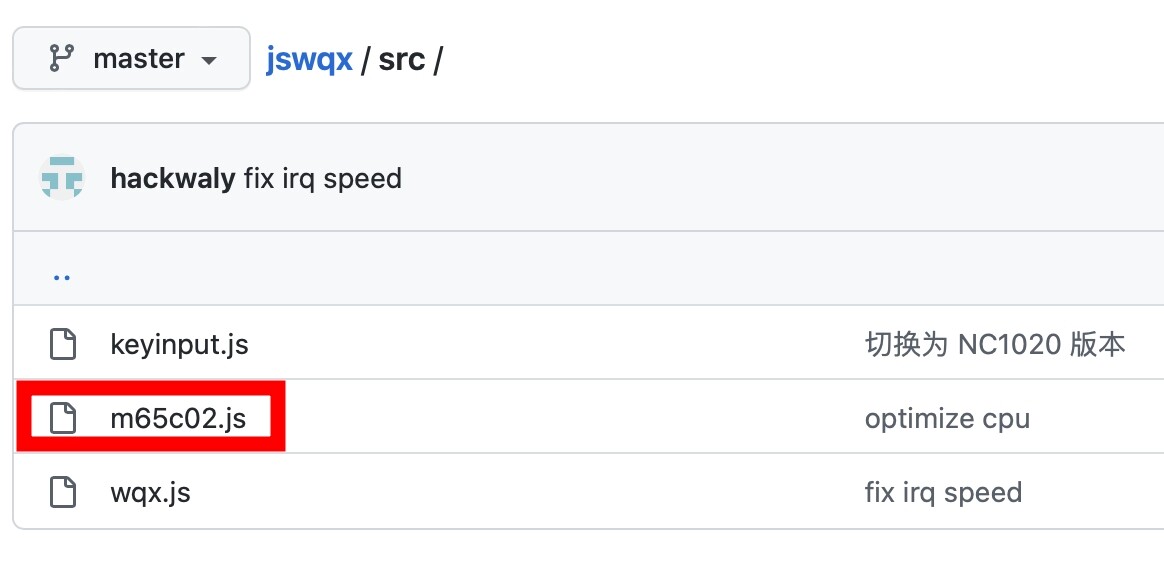Screen dimensions: 1164x564
Task: Click the git branch icon on master button
Action: (60, 59)
